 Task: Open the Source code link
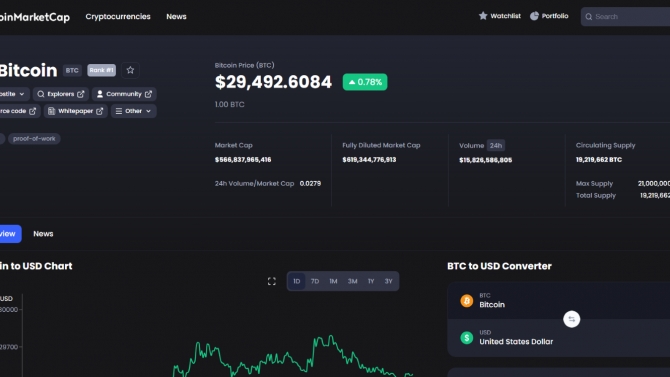coord(20,111)
